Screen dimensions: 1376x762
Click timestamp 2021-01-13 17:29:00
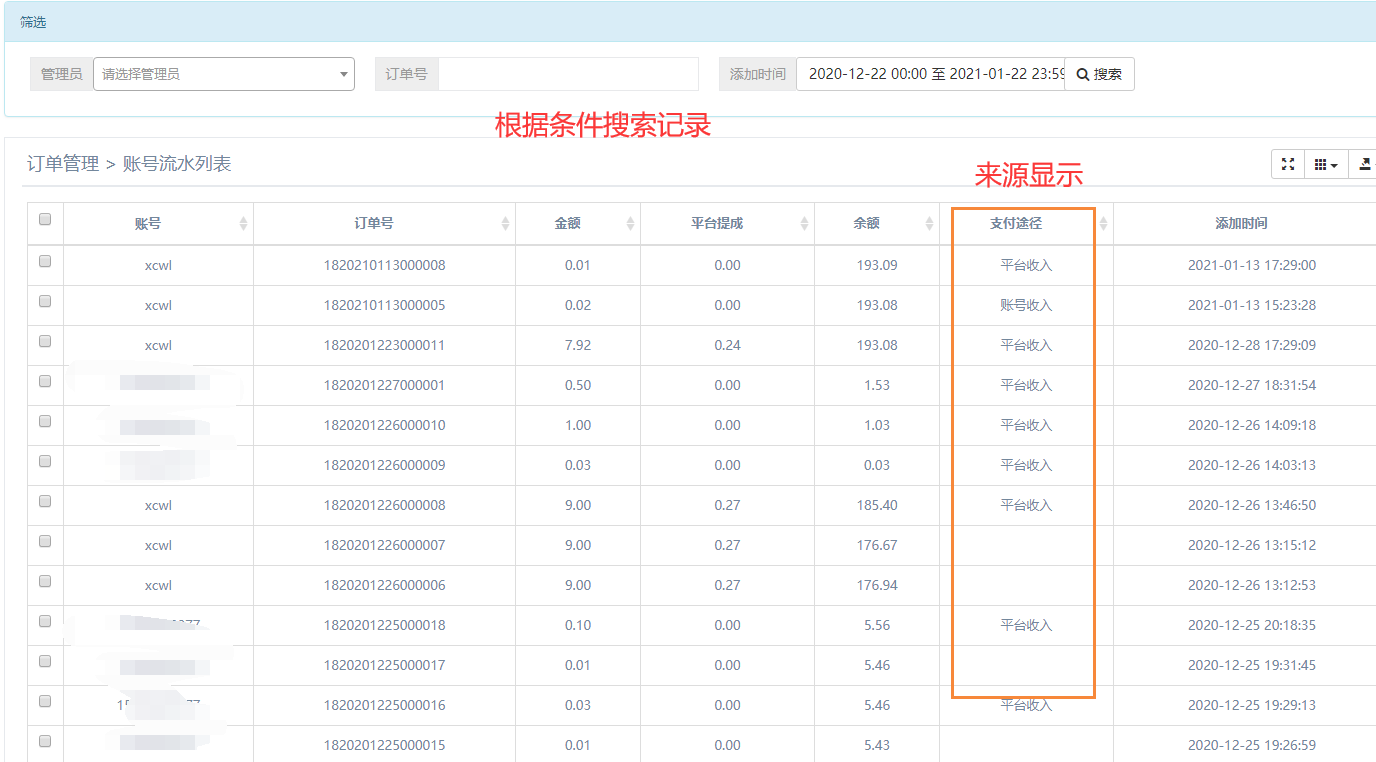tap(1252, 265)
